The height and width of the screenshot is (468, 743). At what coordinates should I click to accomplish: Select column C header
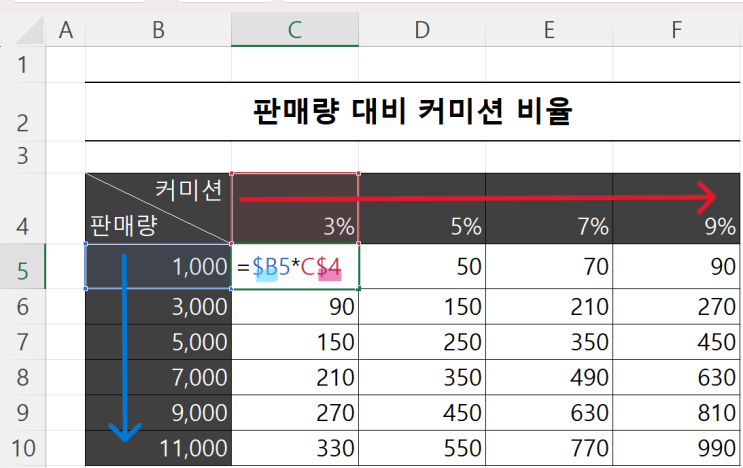tap(295, 30)
